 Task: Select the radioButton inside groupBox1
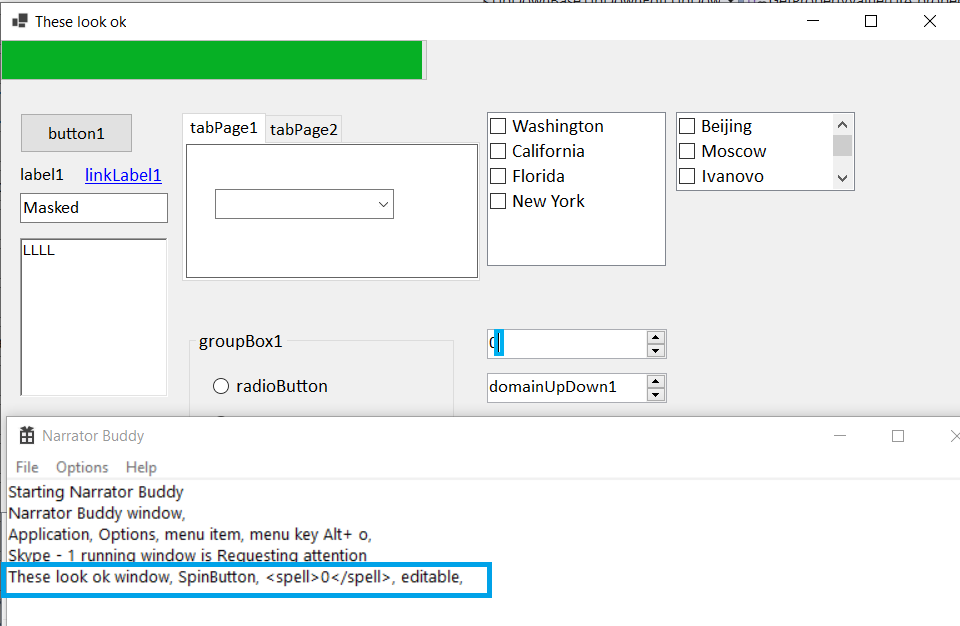click(220, 386)
